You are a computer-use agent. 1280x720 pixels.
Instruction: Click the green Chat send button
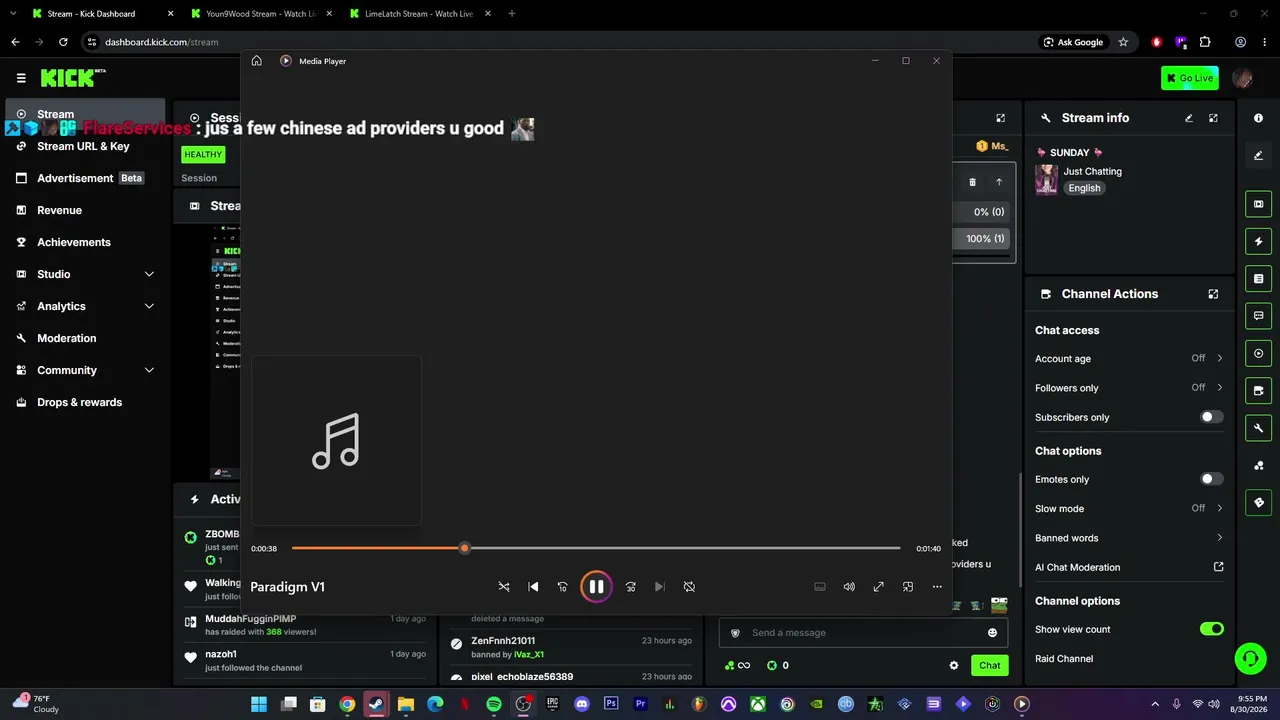pyautogui.click(x=989, y=665)
